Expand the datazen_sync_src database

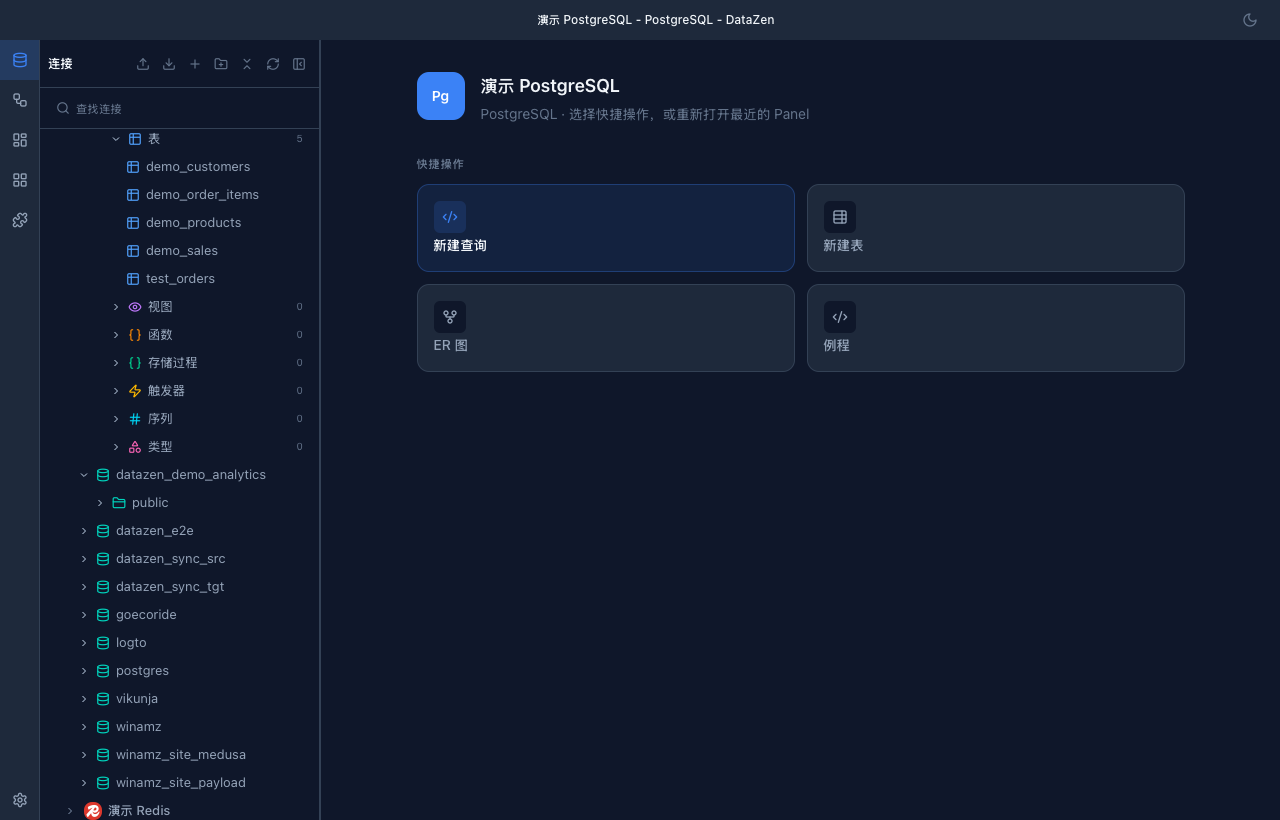pos(84,559)
